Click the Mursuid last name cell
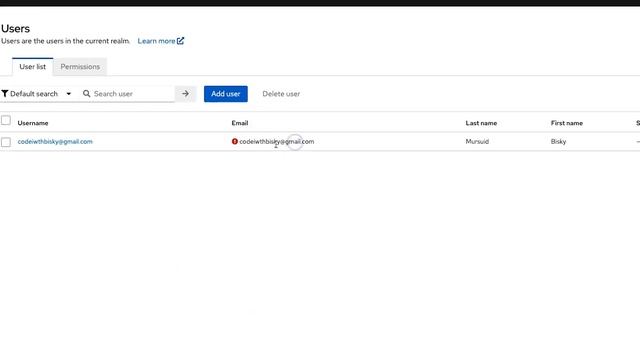The height and width of the screenshot is (360, 640). [477, 142]
